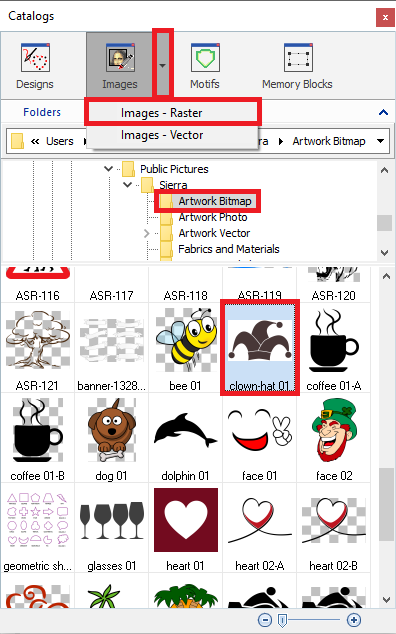Open the Memory Blocks catalog
The width and height of the screenshot is (396, 634).
(x=297, y=66)
